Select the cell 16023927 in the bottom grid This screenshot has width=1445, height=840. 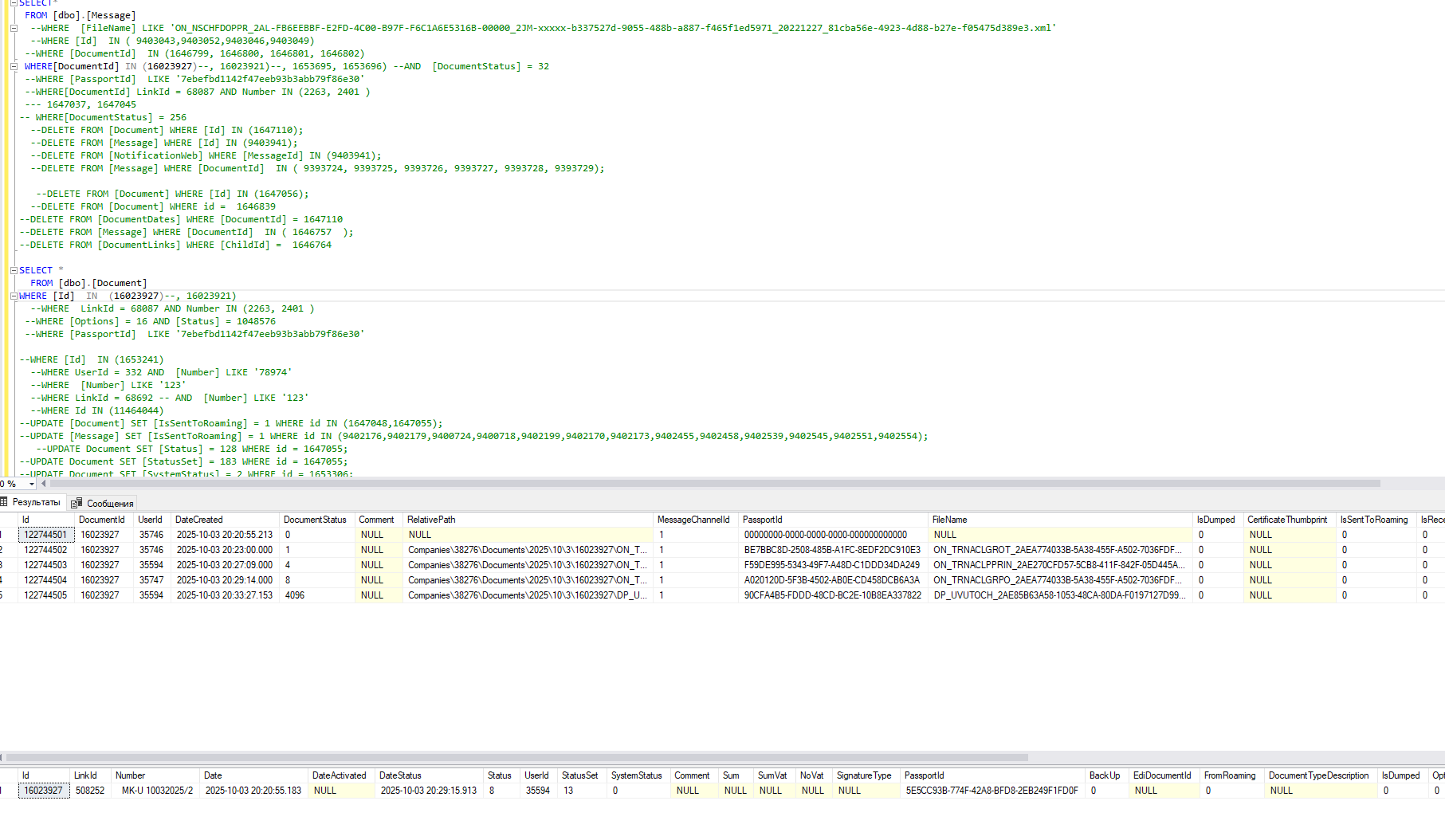point(44,791)
